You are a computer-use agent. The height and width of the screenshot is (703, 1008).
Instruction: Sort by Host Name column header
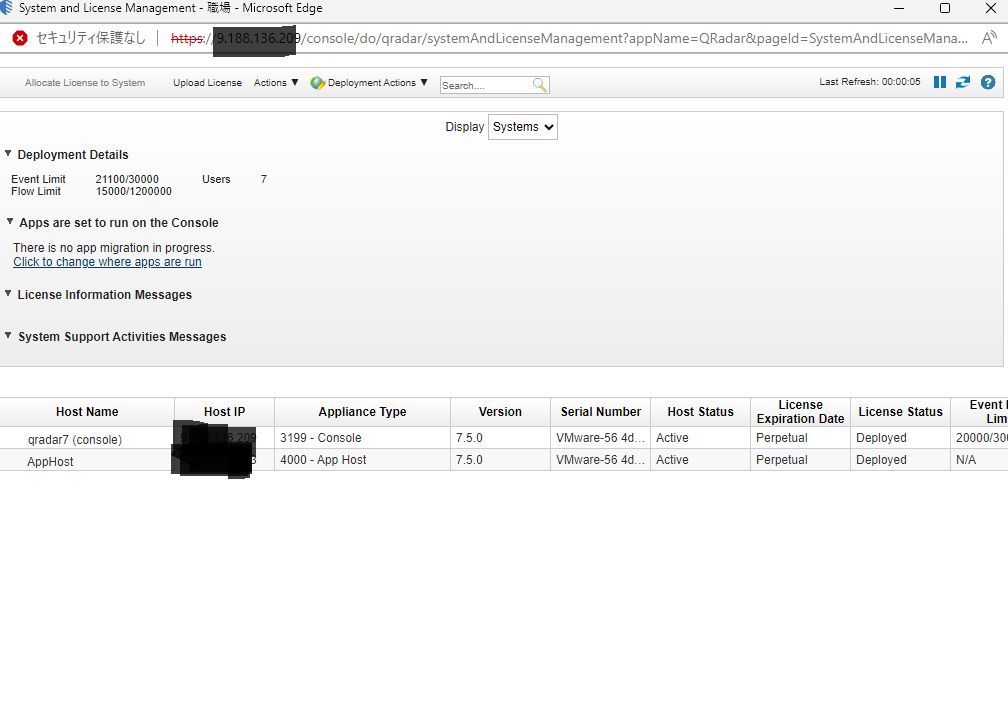(x=87, y=412)
